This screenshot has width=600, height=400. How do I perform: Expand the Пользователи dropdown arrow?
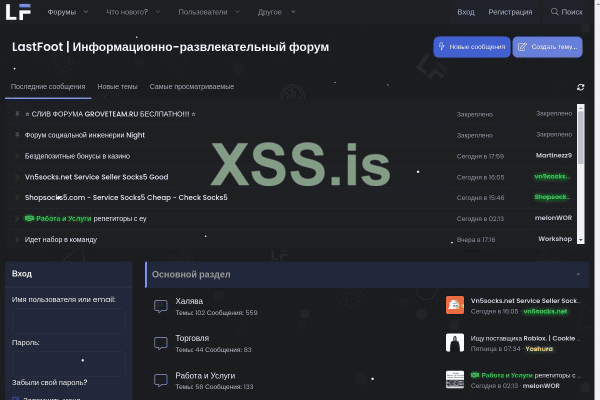[237, 12]
